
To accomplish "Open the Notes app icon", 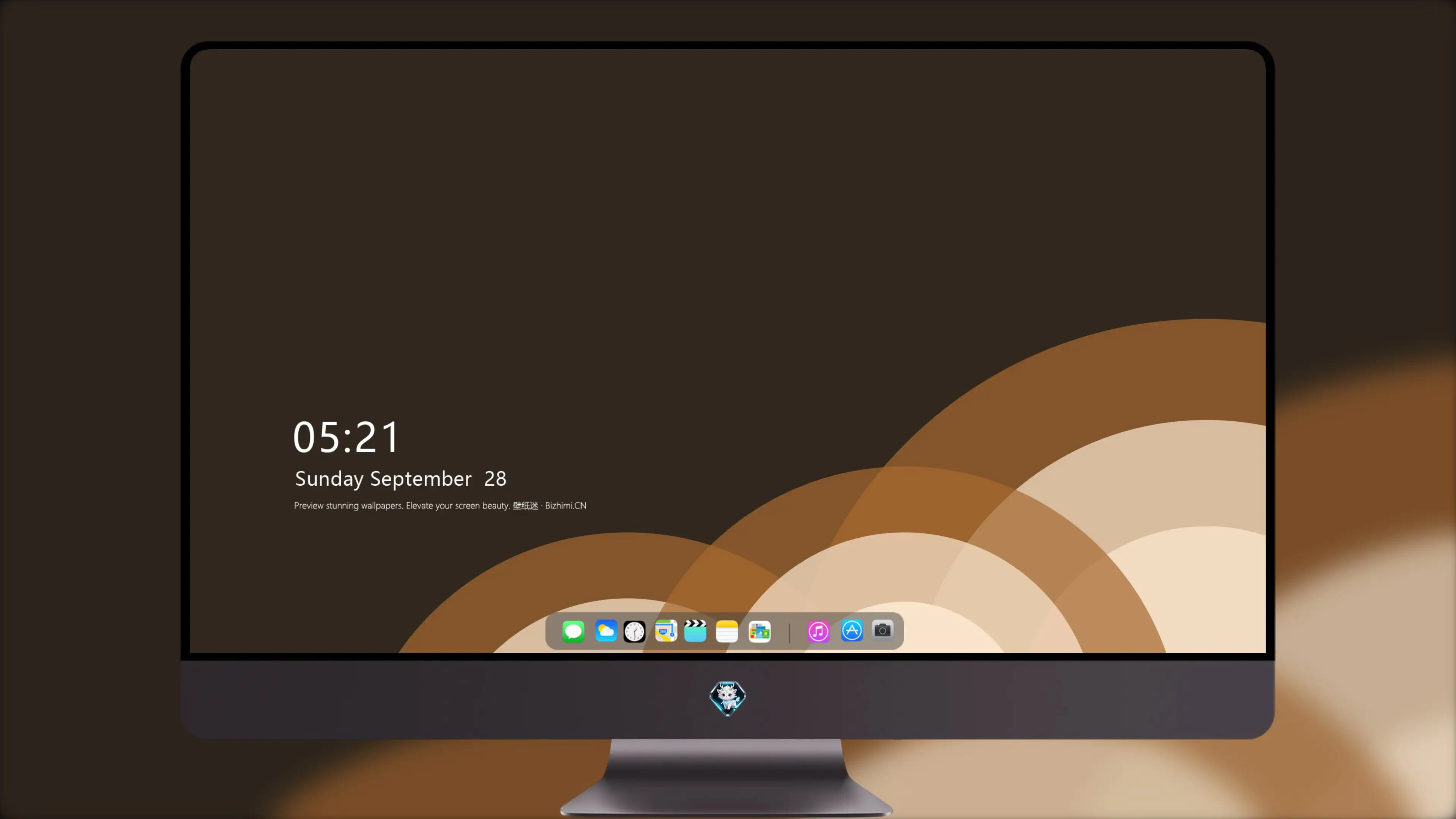I will point(727,631).
